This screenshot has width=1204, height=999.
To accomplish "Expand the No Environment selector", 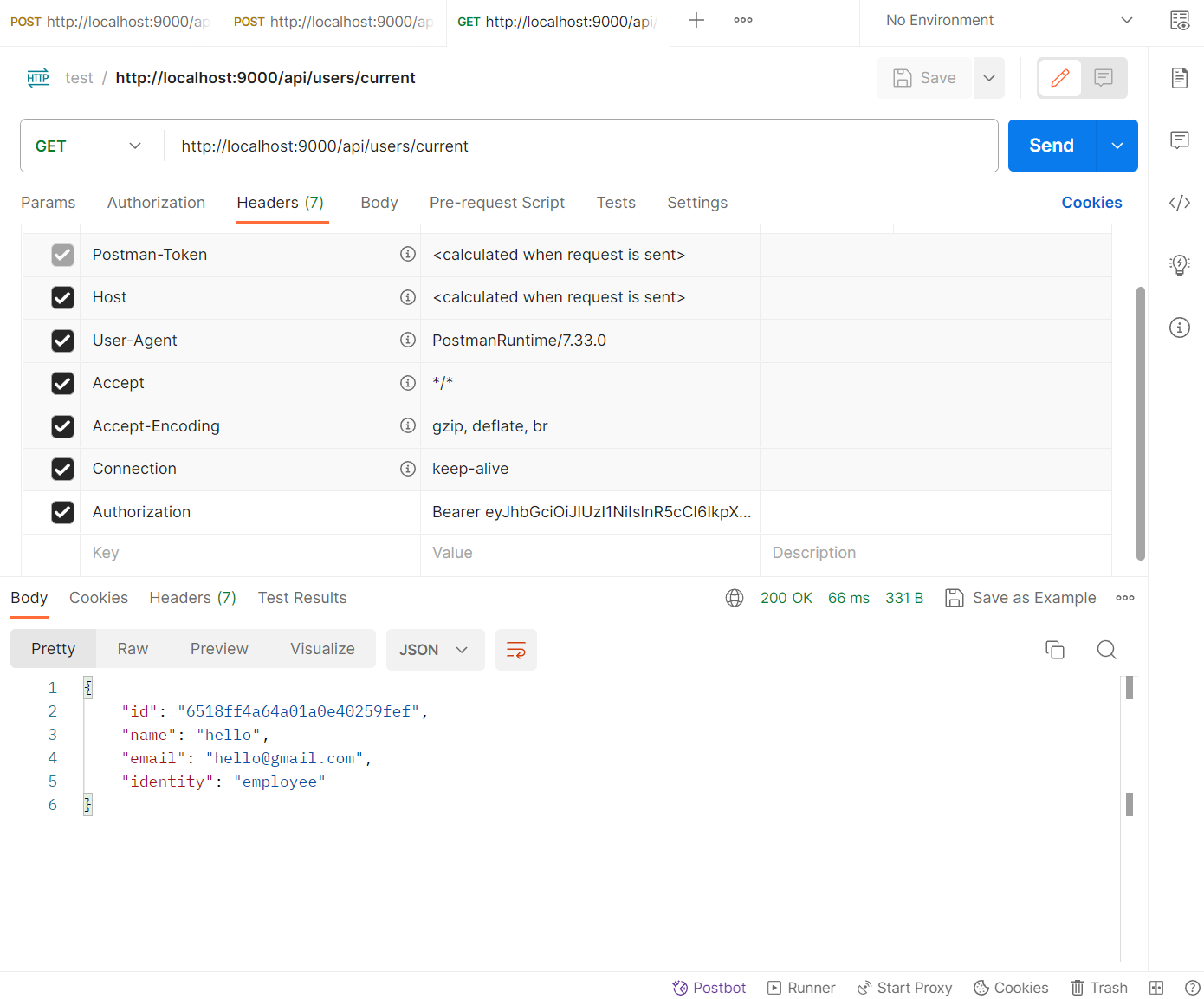I will pyautogui.click(x=1008, y=20).
